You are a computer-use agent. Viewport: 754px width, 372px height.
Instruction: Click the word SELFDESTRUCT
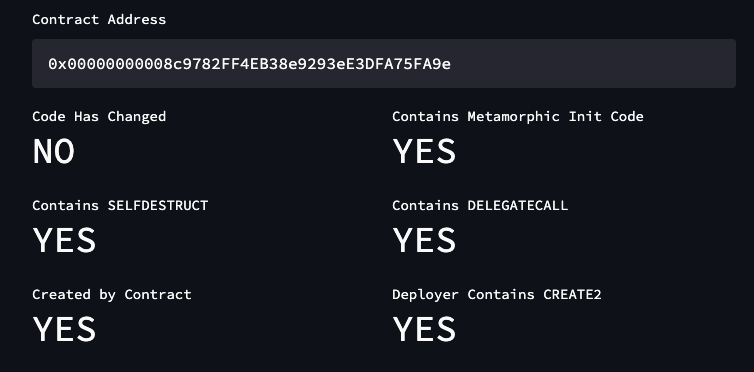coord(158,205)
